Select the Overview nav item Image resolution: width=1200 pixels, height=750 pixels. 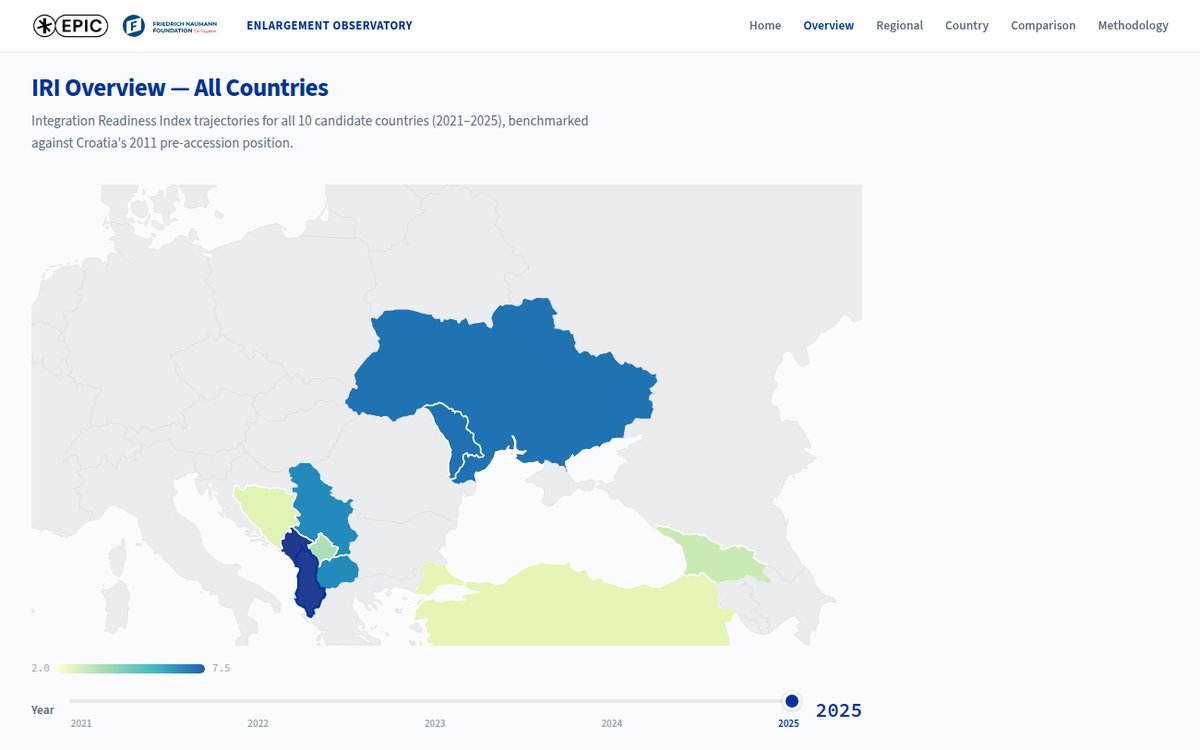pyautogui.click(x=829, y=26)
